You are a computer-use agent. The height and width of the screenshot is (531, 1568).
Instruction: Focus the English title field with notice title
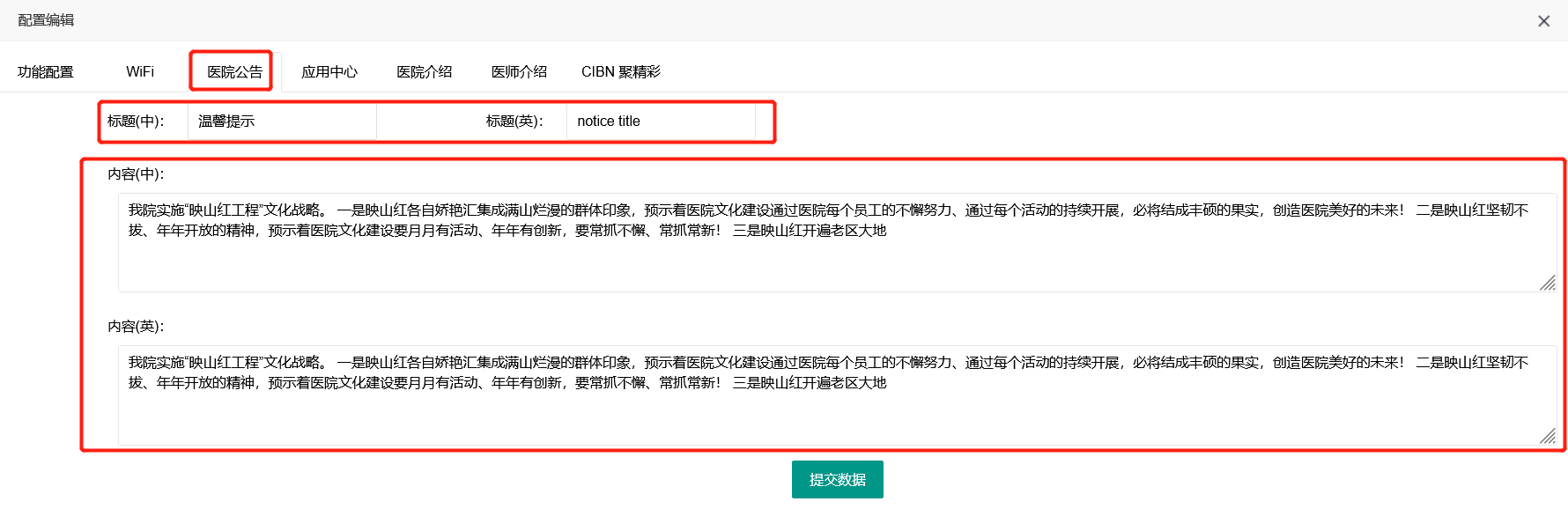661,122
